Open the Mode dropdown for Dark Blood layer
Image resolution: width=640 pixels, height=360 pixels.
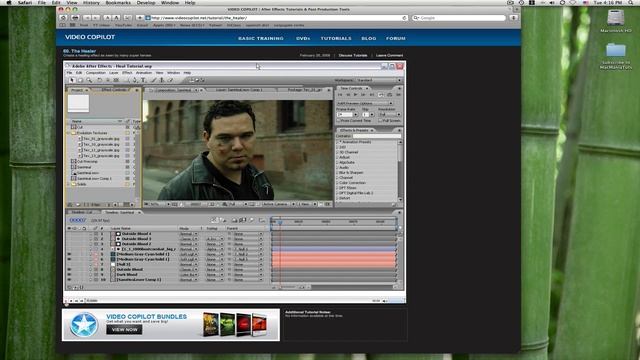point(189,275)
